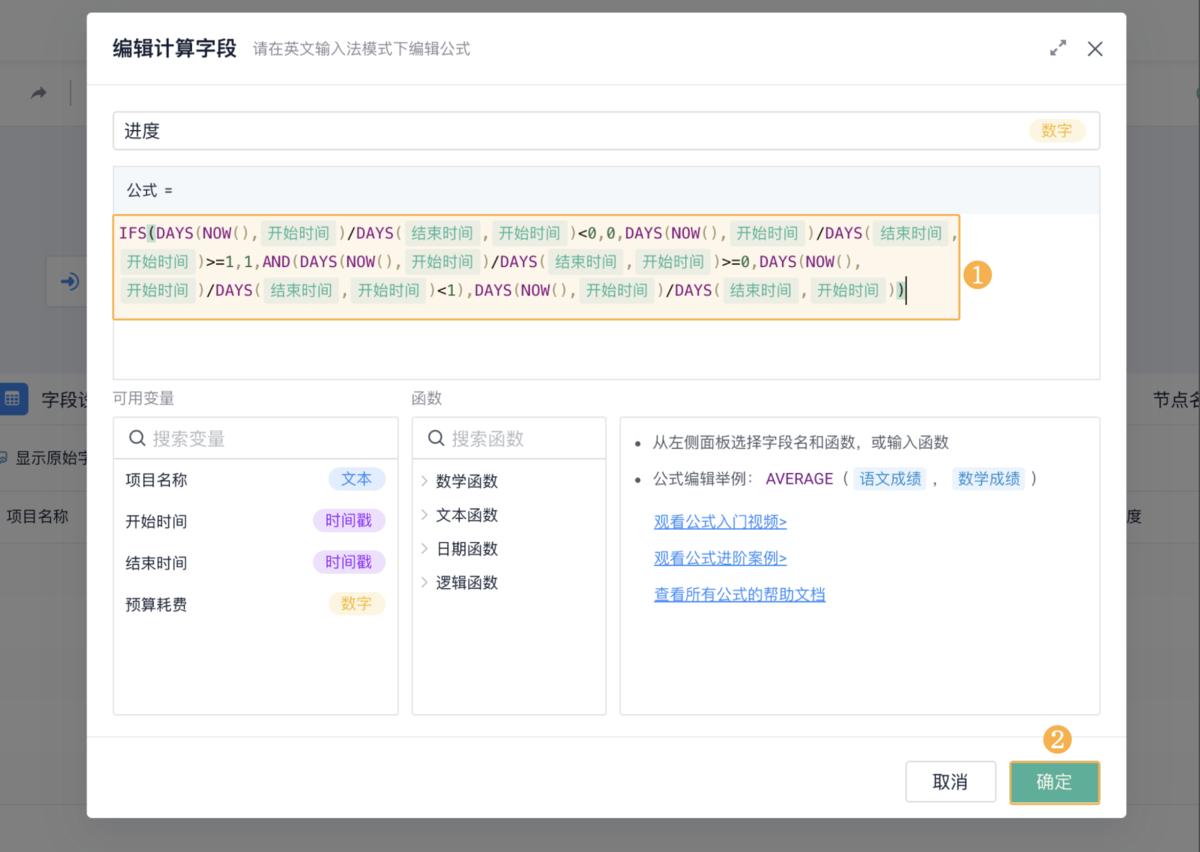Click the search icon in 搜索函数
The width and height of the screenshot is (1200, 852).
pyautogui.click(x=436, y=439)
